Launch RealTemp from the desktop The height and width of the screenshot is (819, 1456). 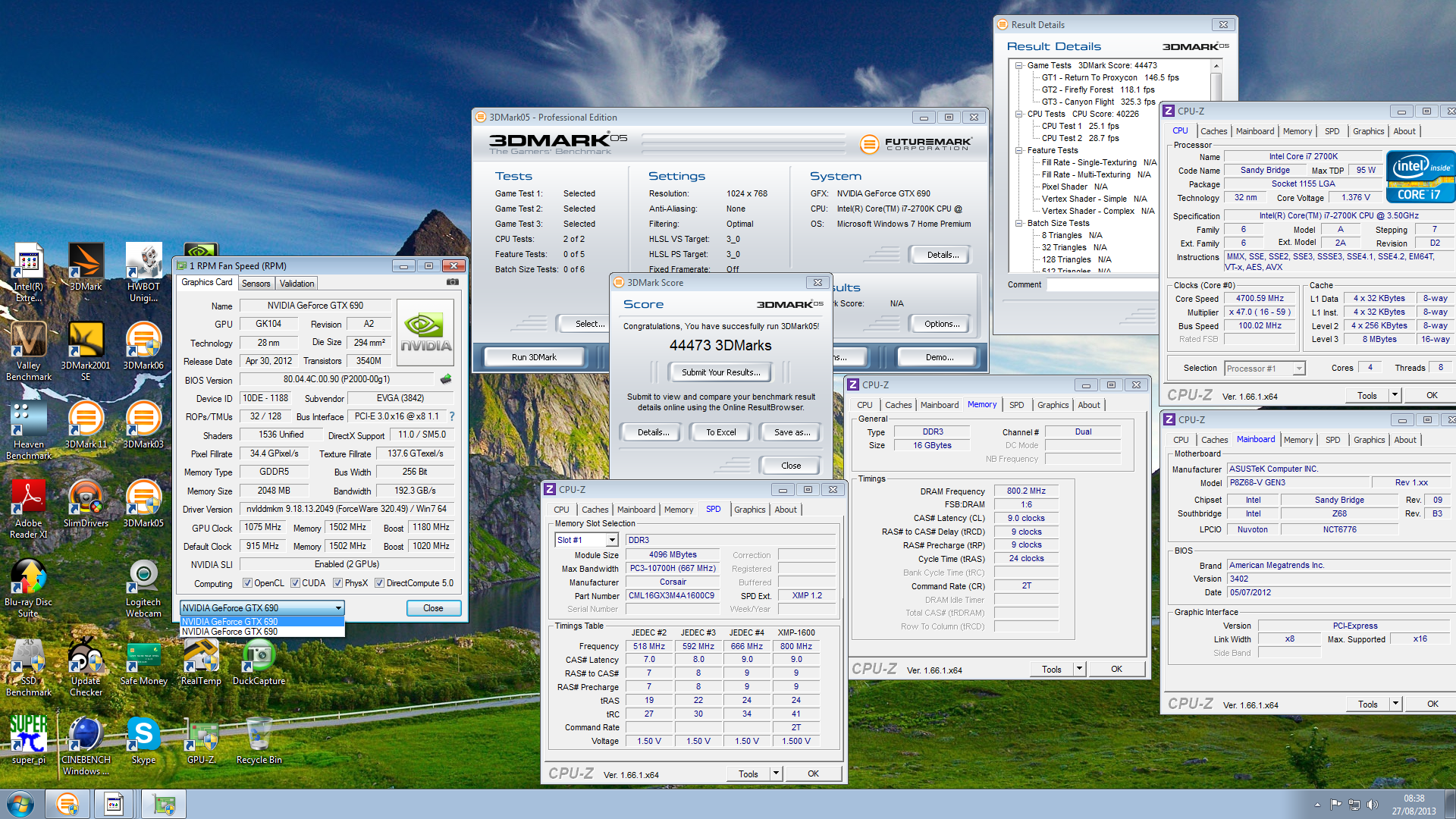pos(201,662)
